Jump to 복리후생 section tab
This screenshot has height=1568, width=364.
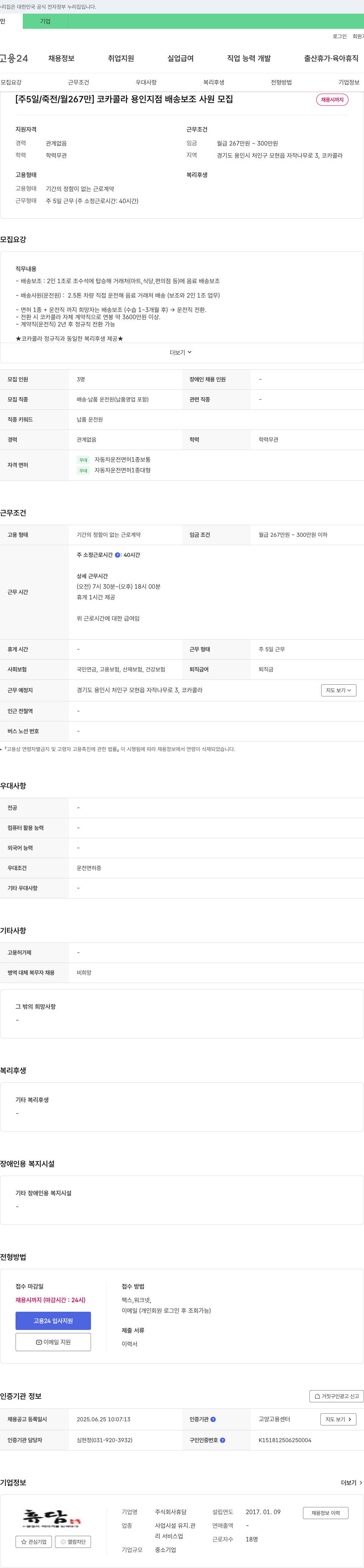pos(213,82)
